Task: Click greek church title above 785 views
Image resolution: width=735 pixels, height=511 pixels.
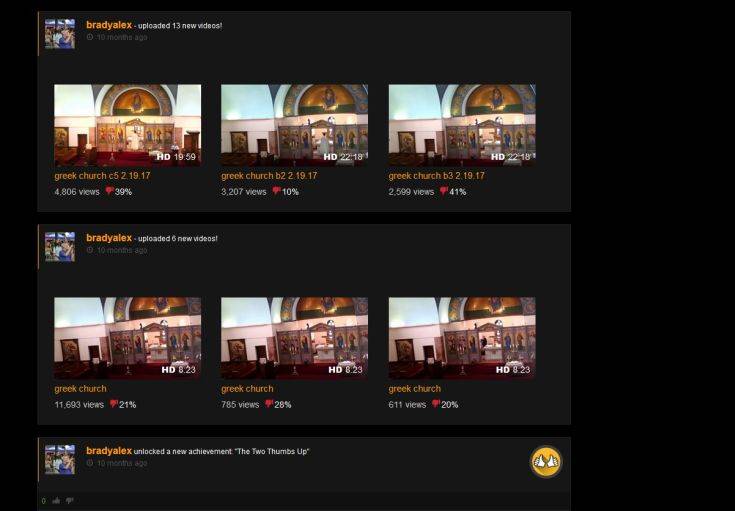Action: (247, 389)
